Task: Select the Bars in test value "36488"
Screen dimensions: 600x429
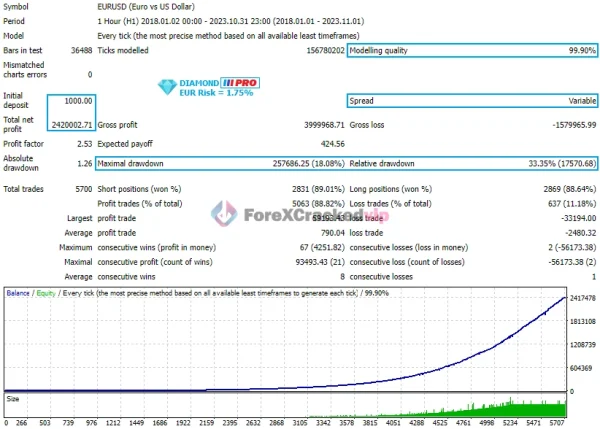Action: pos(82,51)
